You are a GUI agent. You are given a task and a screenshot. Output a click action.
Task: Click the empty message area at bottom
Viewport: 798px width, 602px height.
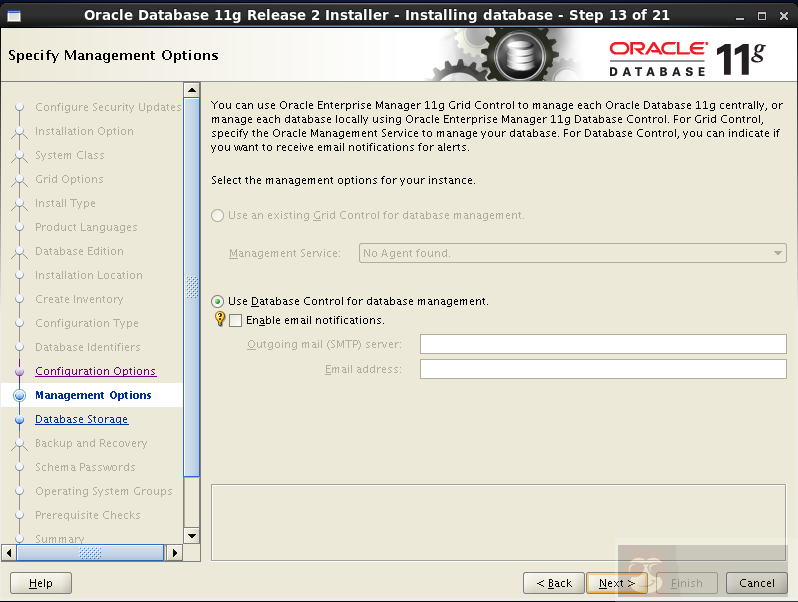pyautogui.click(x=498, y=522)
